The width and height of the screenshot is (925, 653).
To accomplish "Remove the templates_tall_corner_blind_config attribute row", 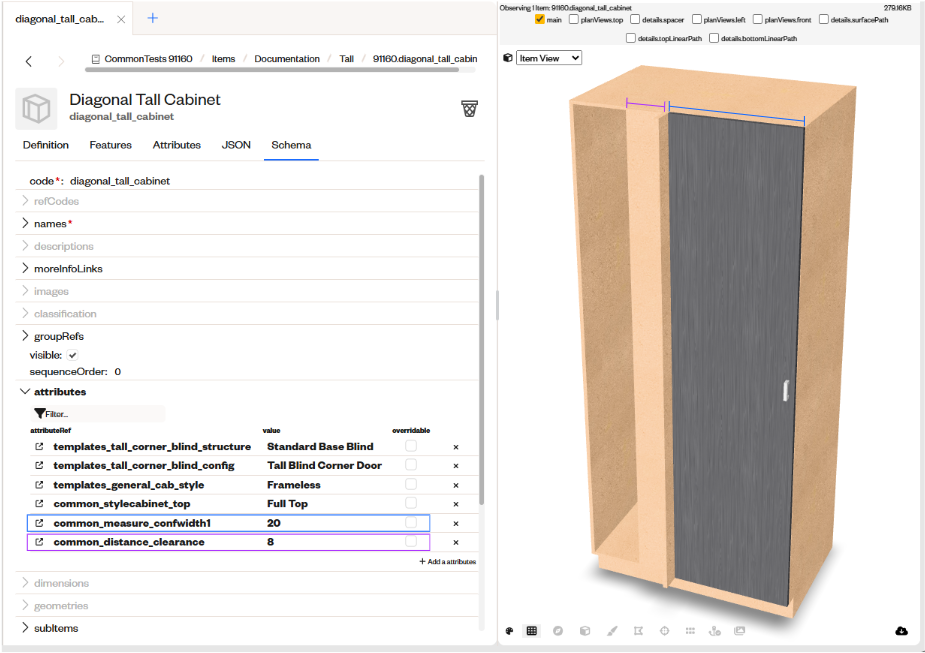I will (x=456, y=466).
